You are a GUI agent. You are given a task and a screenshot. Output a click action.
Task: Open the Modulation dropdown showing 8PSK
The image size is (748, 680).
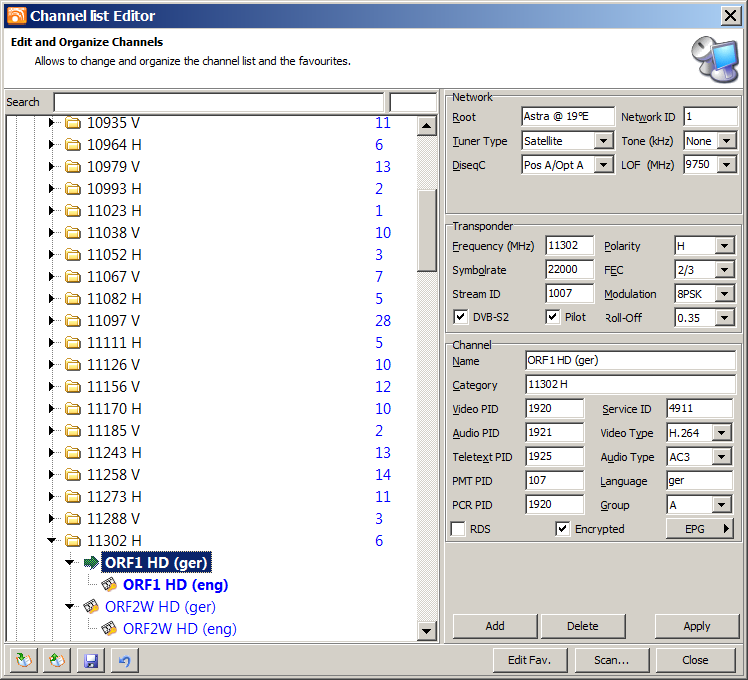(x=725, y=294)
